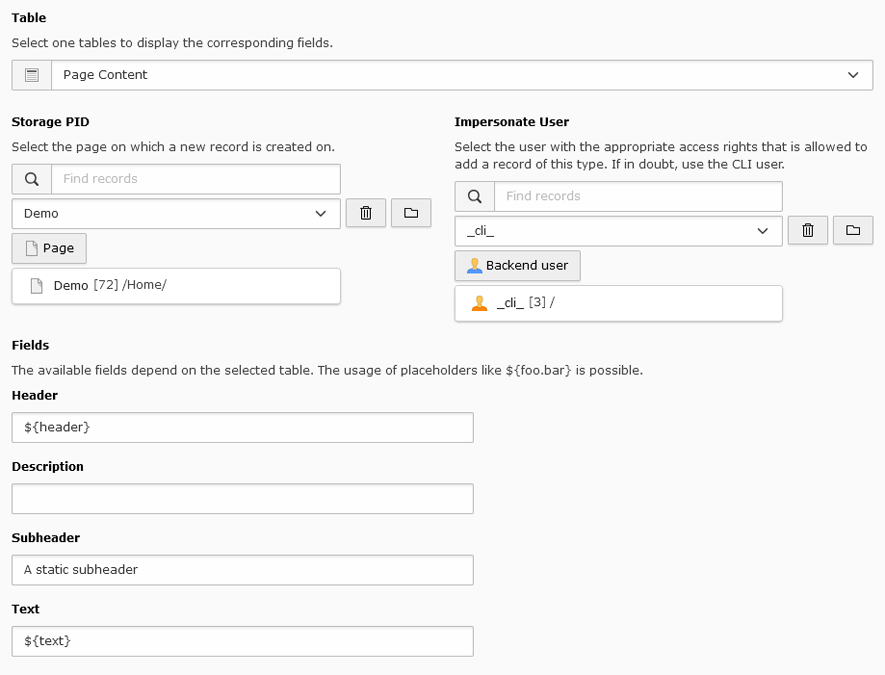Click the Backend user button

tap(517, 265)
